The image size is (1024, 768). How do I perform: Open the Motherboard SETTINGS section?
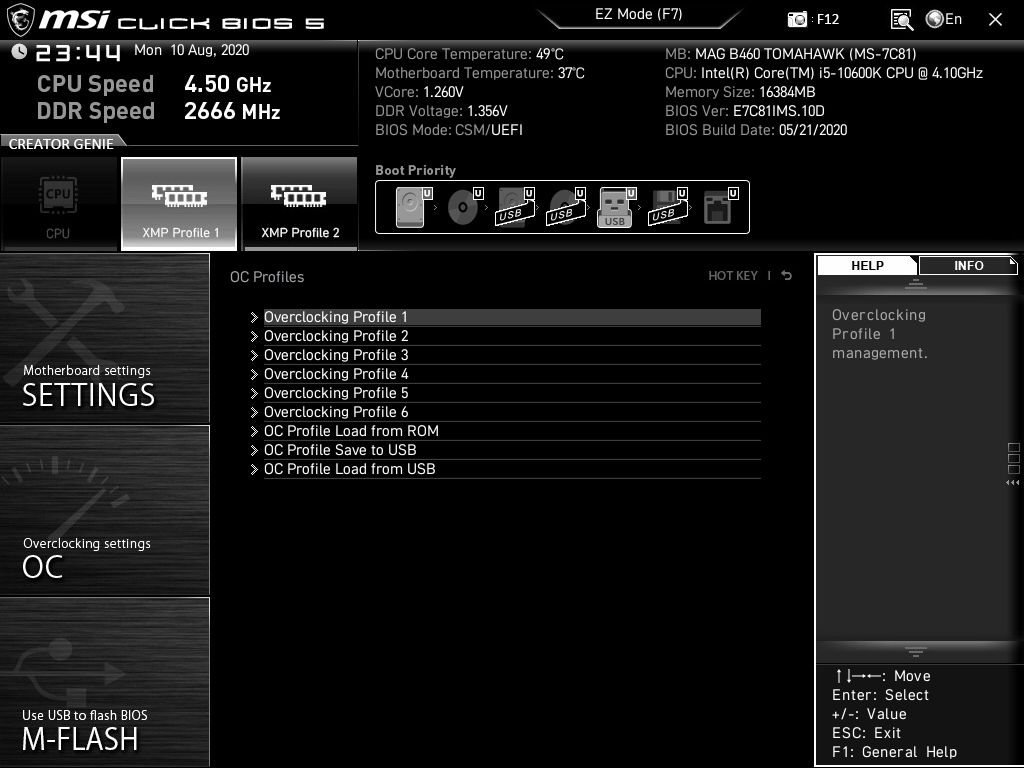(104, 338)
